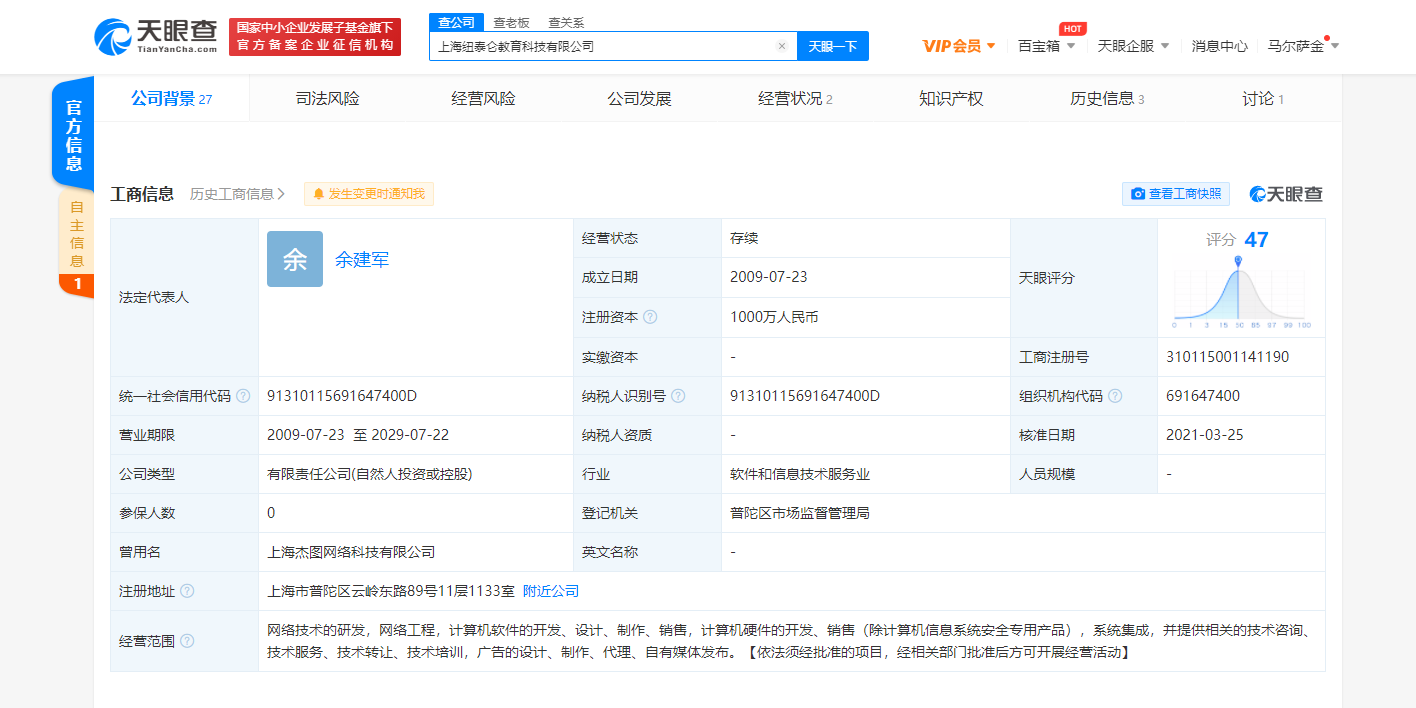Click the company name search input field
1416x708 pixels.
coord(600,46)
